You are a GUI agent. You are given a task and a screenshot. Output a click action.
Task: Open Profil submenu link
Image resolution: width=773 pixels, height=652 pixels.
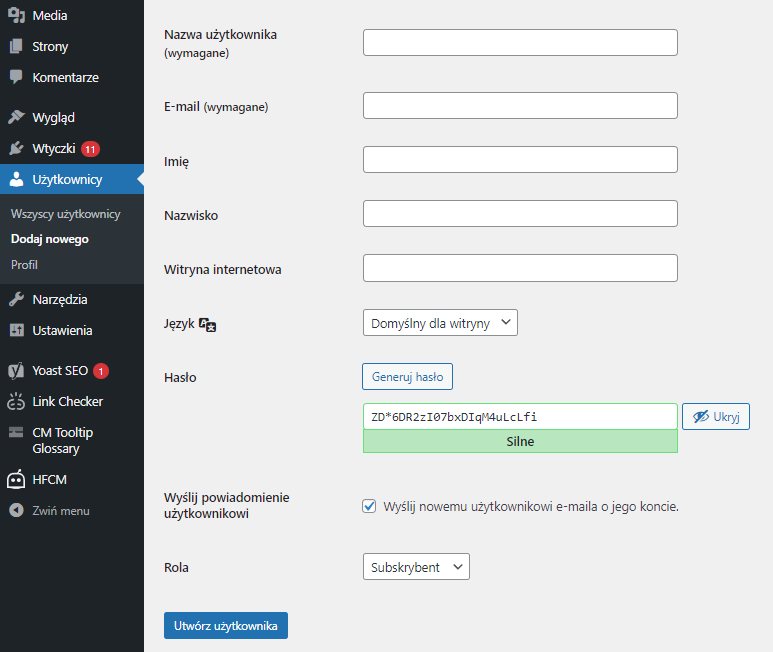[x=24, y=265]
